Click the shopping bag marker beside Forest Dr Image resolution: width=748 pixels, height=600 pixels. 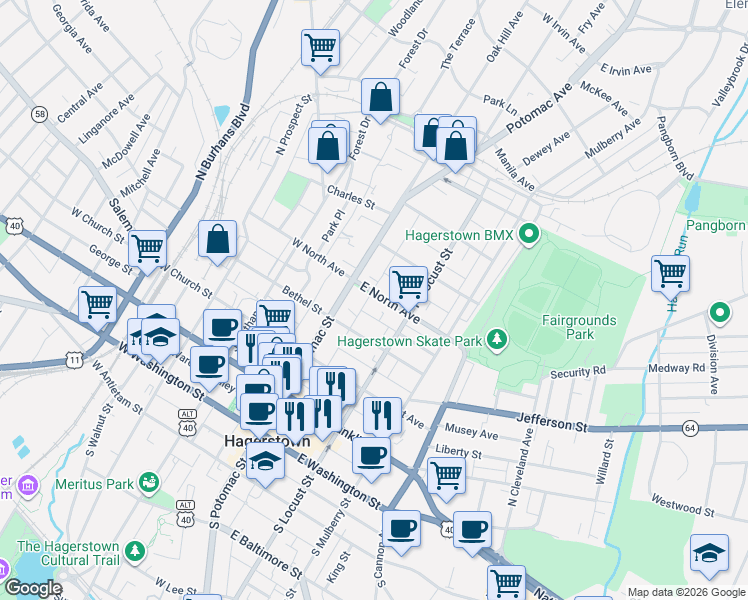(380, 97)
